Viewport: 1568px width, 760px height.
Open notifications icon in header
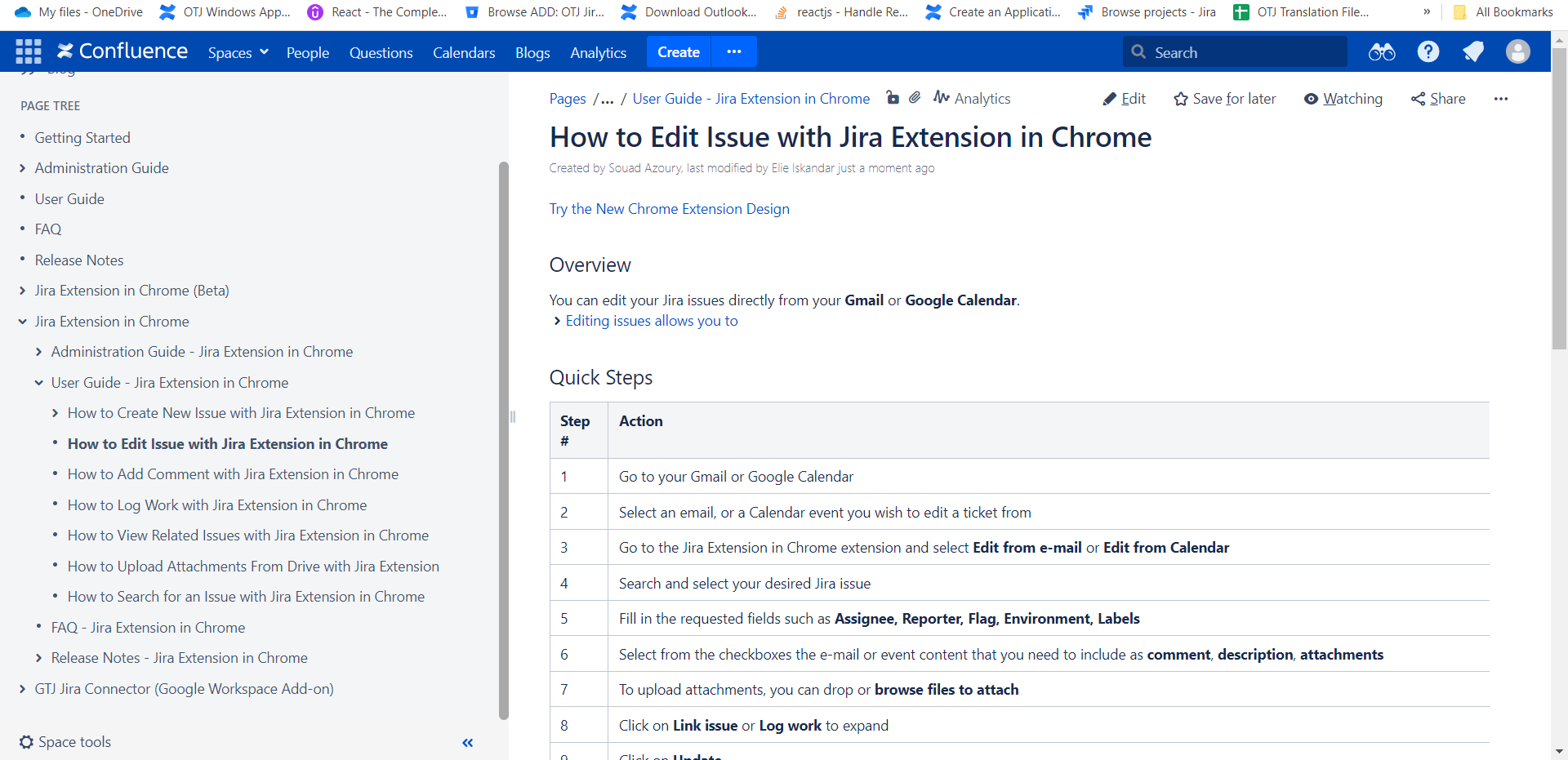click(x=1472, y=52)
